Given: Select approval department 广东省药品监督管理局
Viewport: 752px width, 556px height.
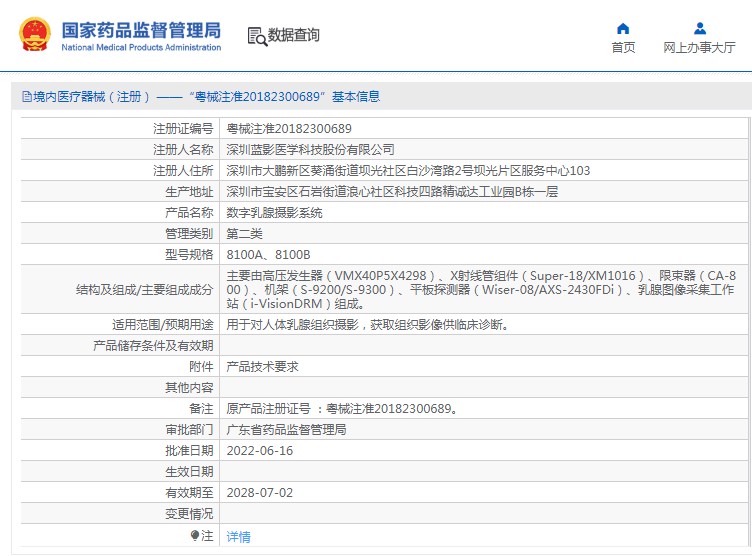Looking at the screenshot, I should pyautogui.click(x=286, y=430).
